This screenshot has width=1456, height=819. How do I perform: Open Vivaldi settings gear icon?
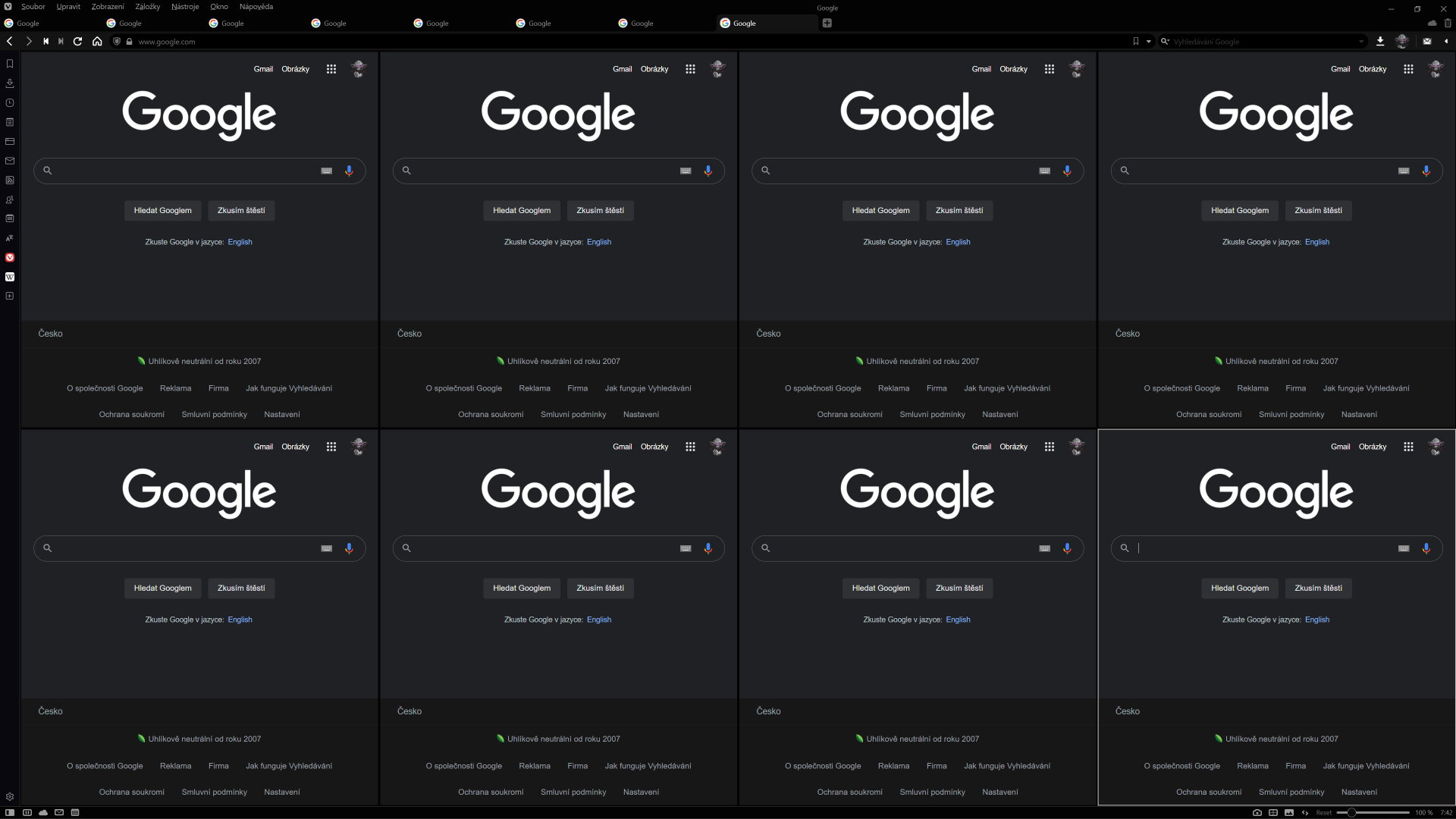10,797
